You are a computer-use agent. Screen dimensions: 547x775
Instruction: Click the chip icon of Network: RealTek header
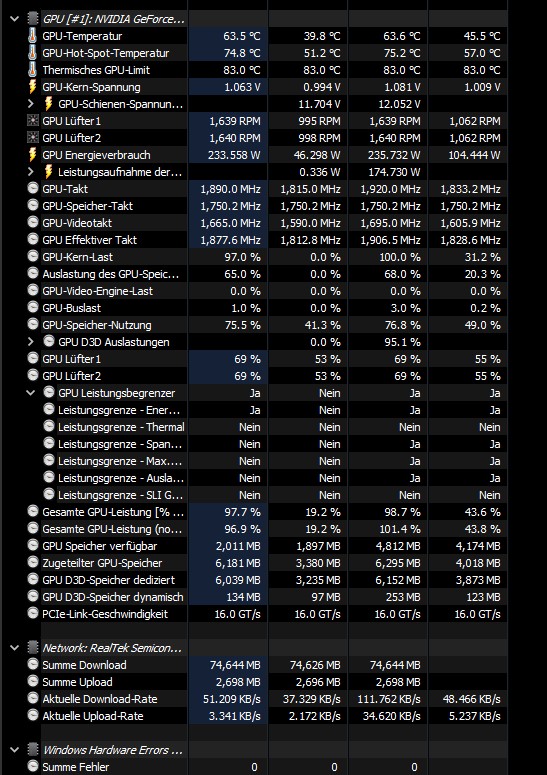point(33,648)
